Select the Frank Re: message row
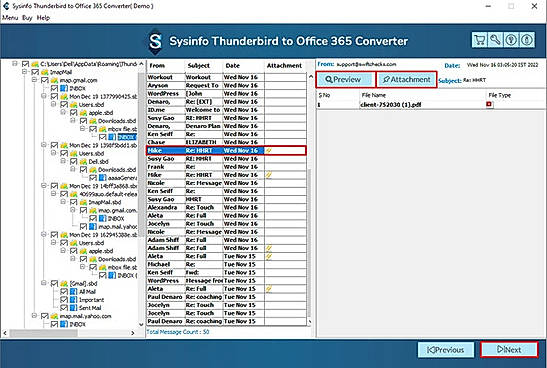 226,167
